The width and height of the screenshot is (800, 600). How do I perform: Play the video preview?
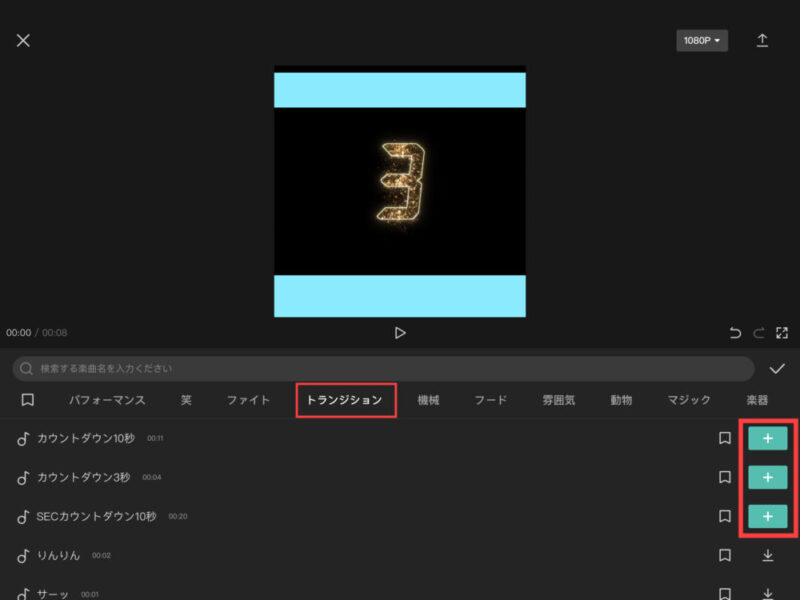[400, 335]
